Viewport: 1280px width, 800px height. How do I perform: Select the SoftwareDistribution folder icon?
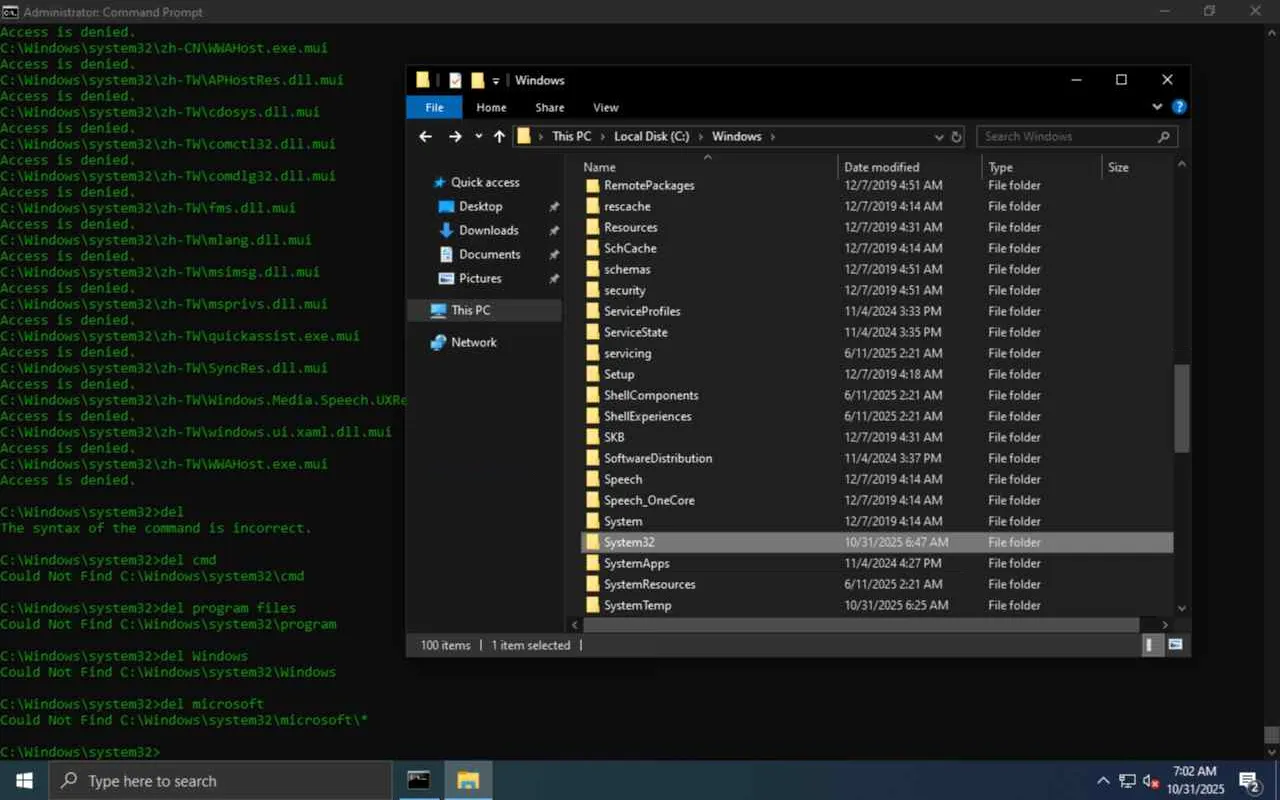[x=592, y=458]
